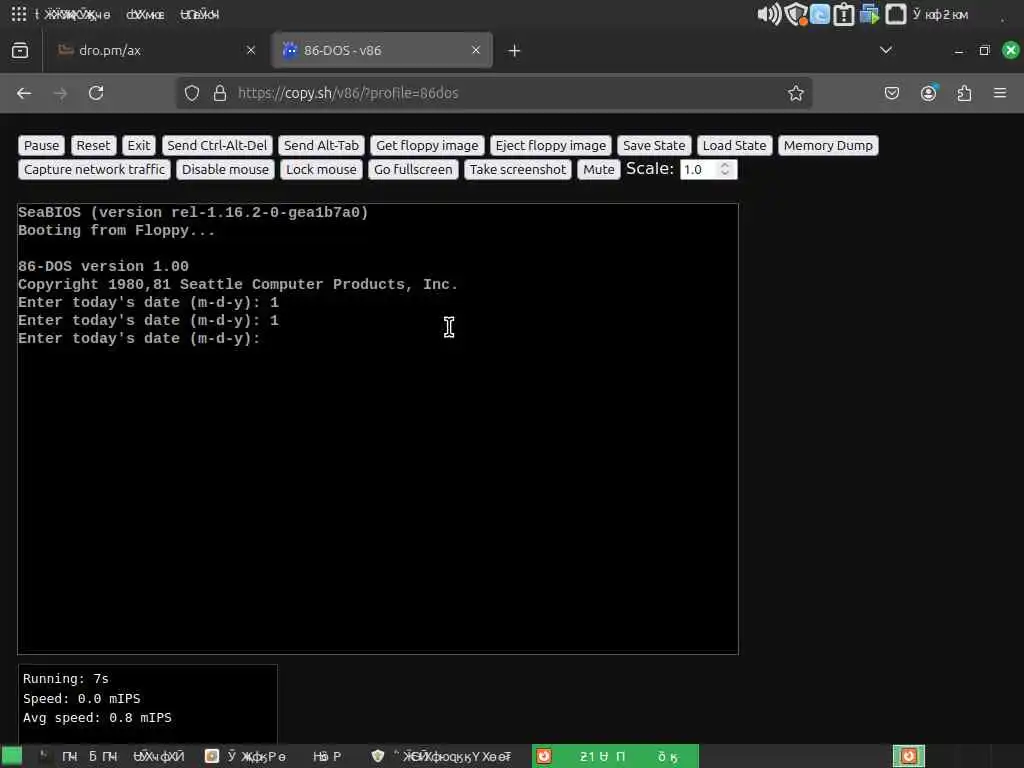Open a new browser tab

click(515, 50)
